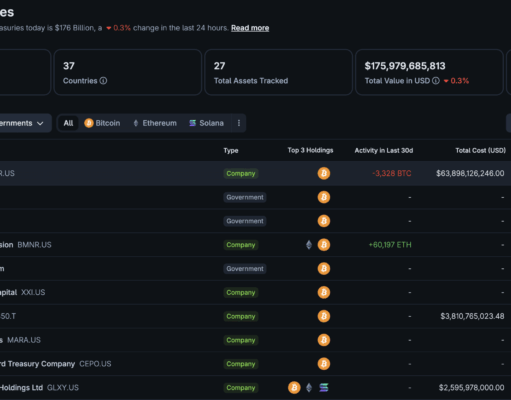Click the $63,898,126,246.00 total cost
This screenshot has height=400, width=511.
(470, 173)
